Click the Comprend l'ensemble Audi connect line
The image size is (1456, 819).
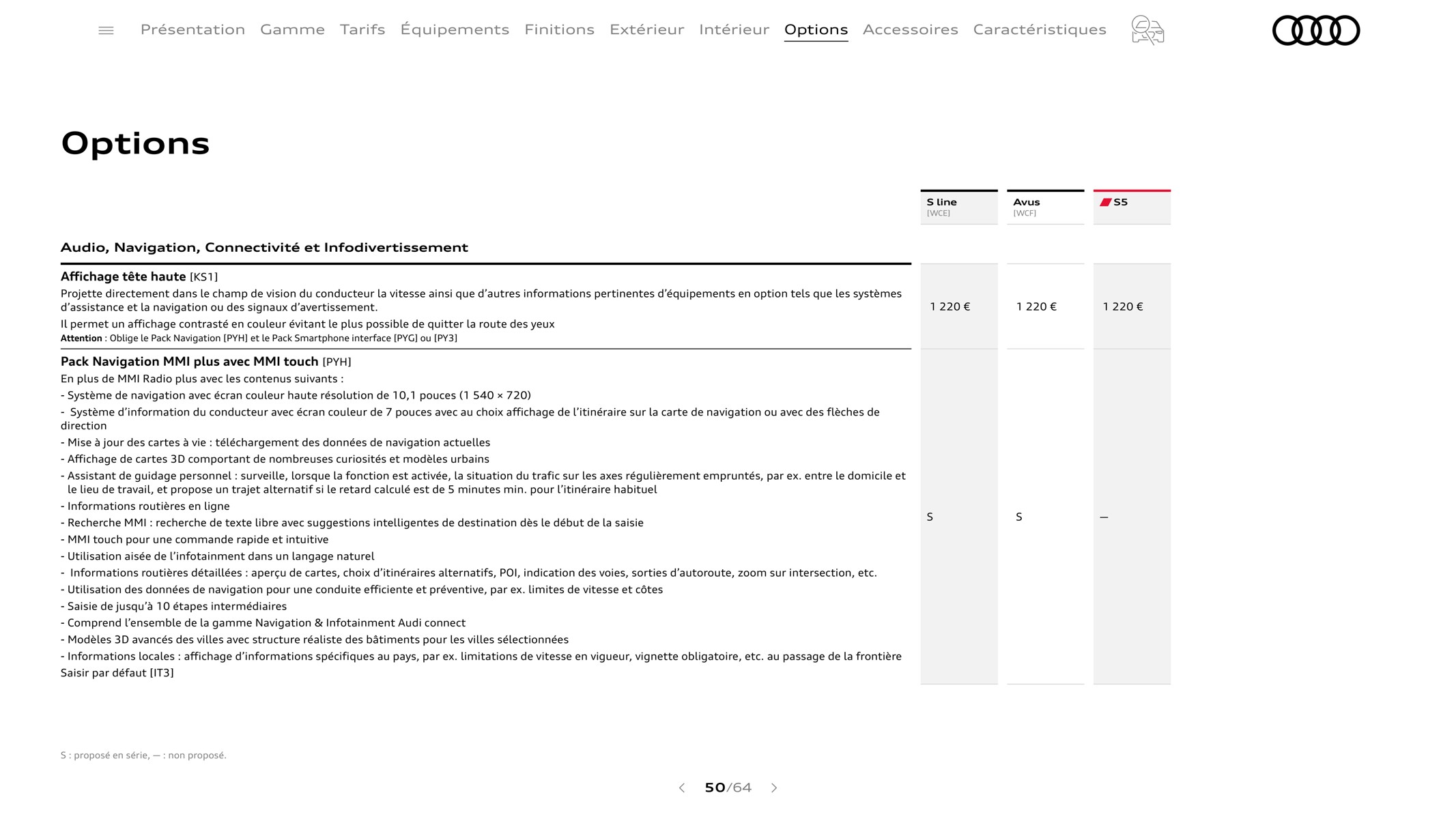click(x=263, y=622)
